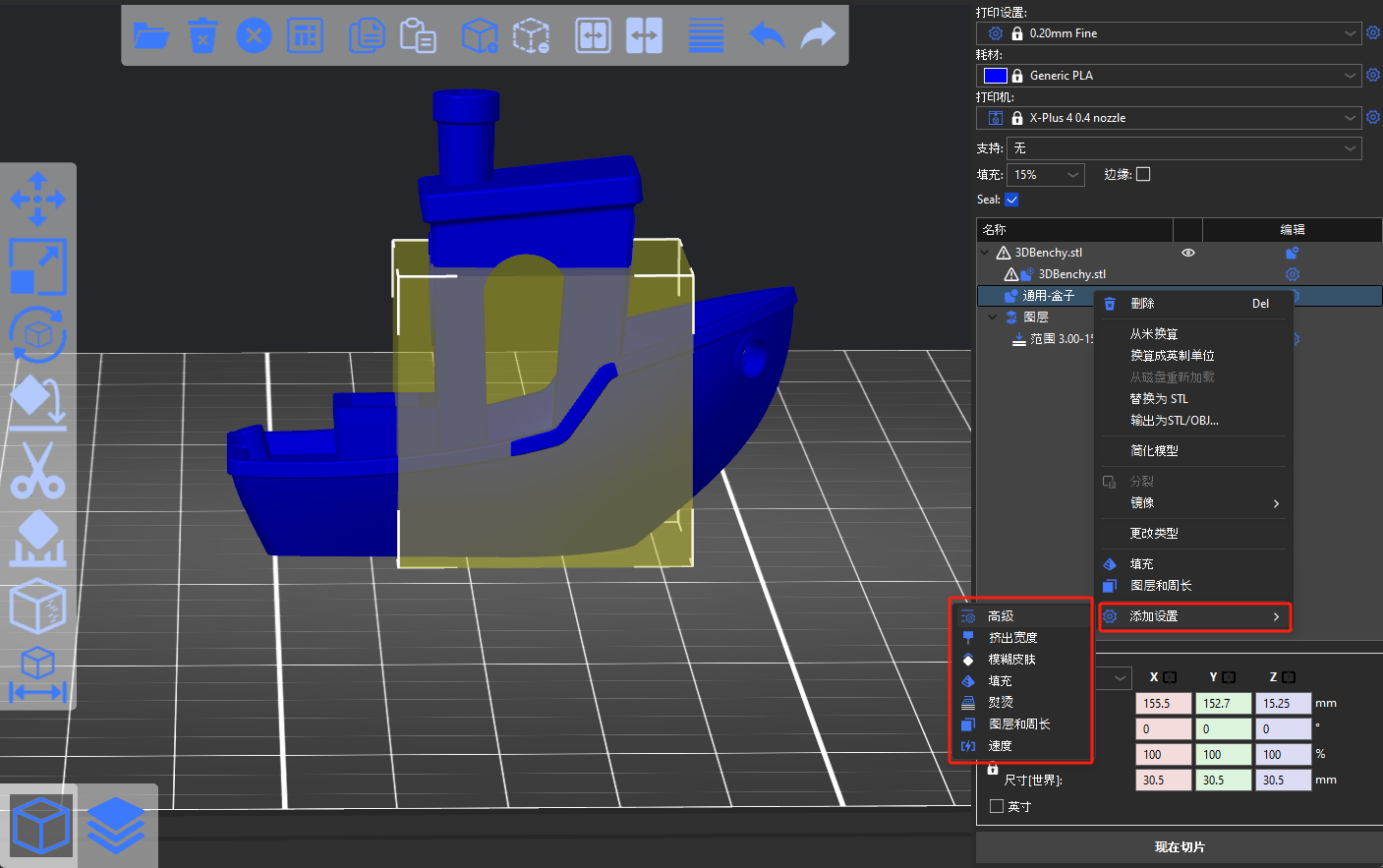Collapse the 图层 layers tree node

pos(993,318)
